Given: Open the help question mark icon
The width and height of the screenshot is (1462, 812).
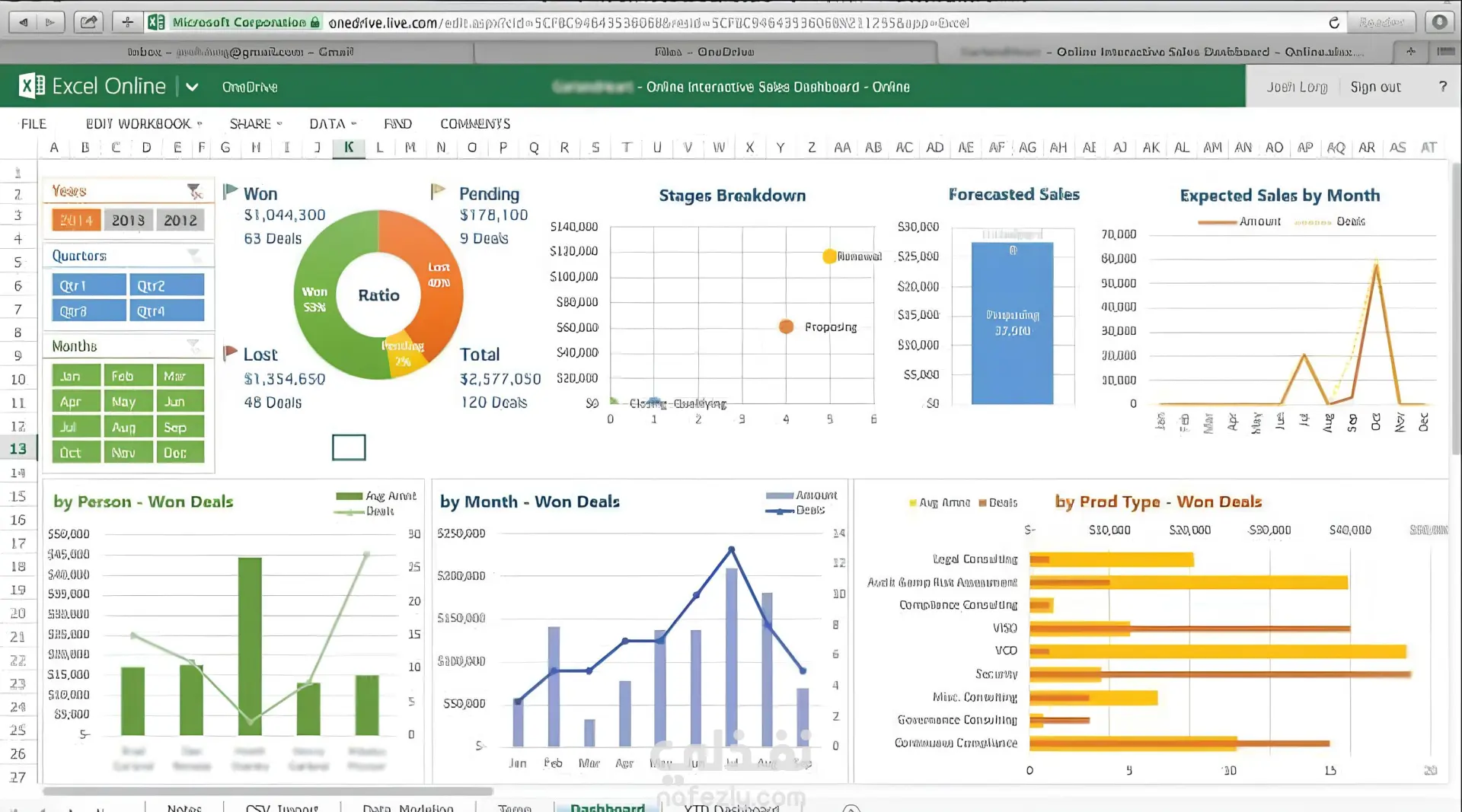Looking at the screenshot, I should pyautogui.click(x=1442, y=87).
